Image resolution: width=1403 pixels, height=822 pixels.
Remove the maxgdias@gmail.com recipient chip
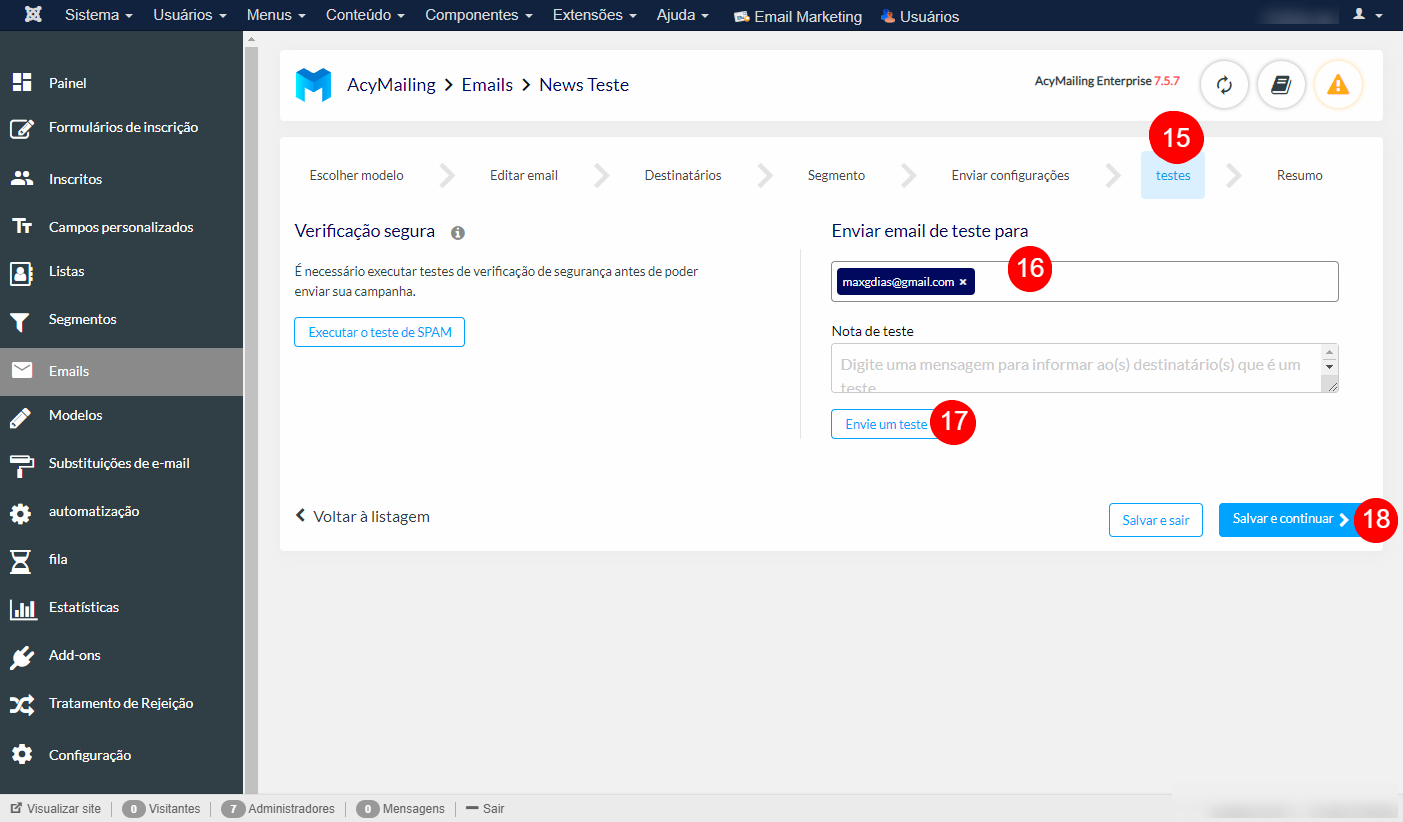[963, 281]
